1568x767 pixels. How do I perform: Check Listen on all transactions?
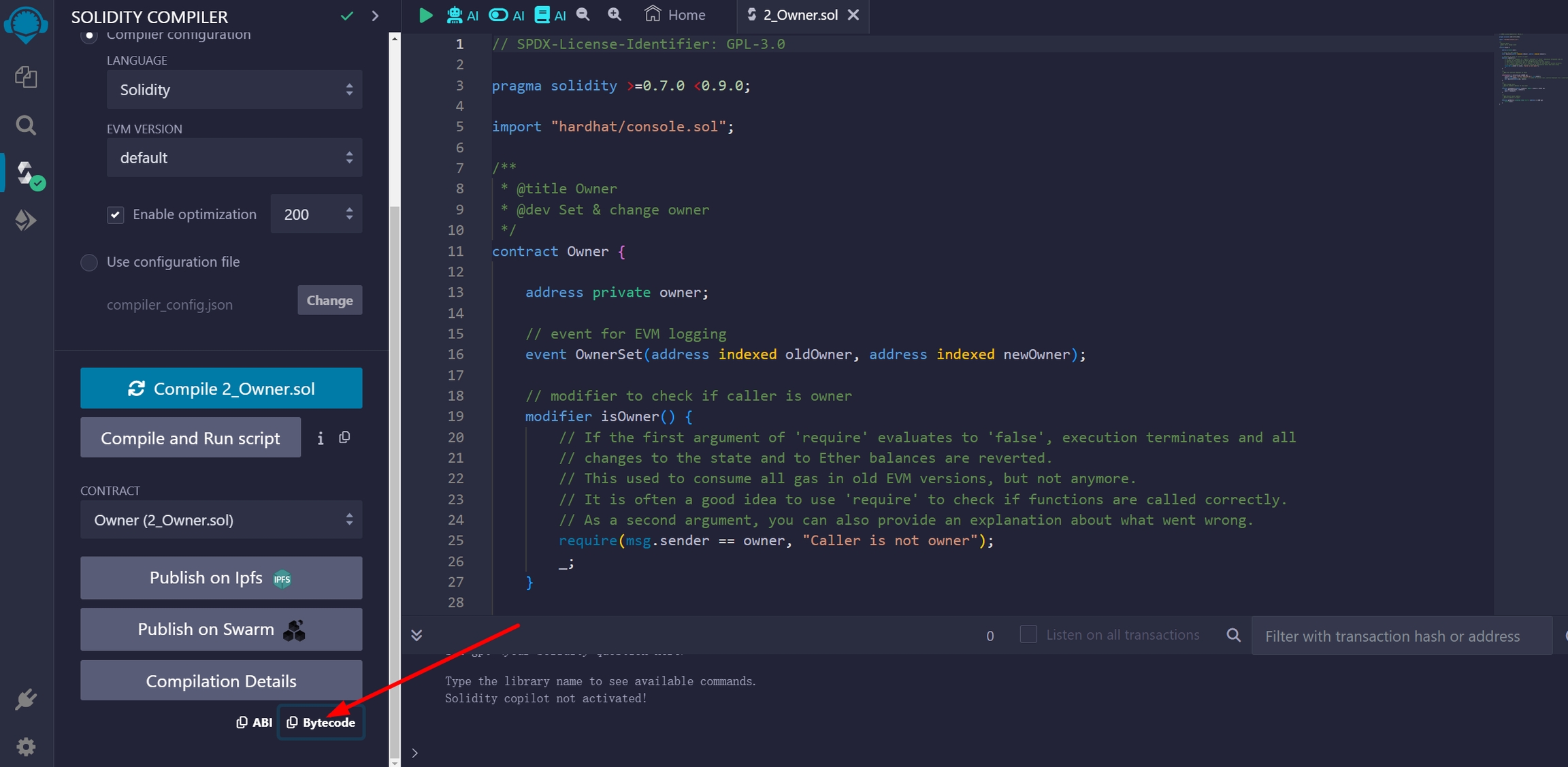1028,634
